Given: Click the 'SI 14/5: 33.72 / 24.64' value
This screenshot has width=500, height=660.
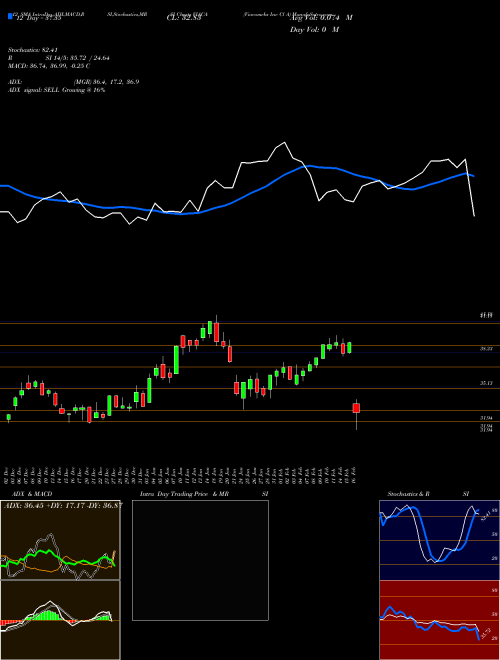Looking at the screenshot, I should click(78, 58).
